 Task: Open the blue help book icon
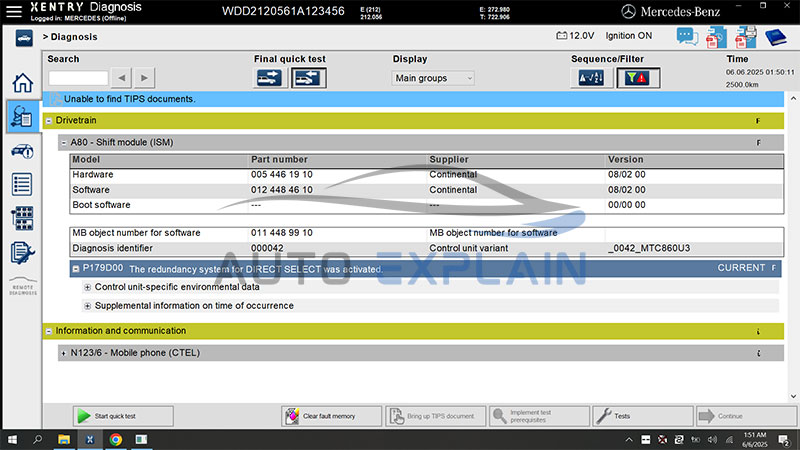coord(776,37)
